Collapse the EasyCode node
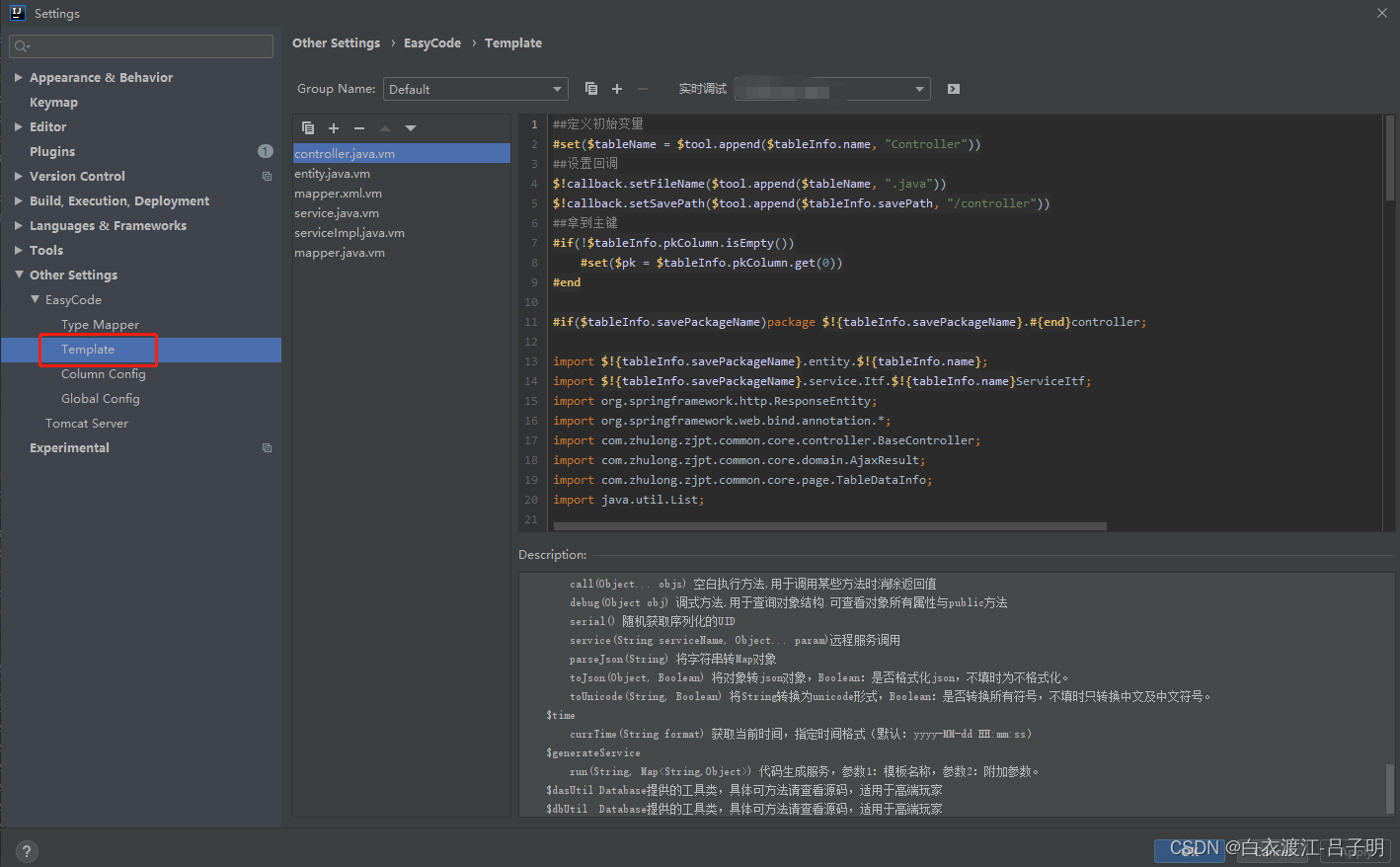1400x867 pixels. 35,299
